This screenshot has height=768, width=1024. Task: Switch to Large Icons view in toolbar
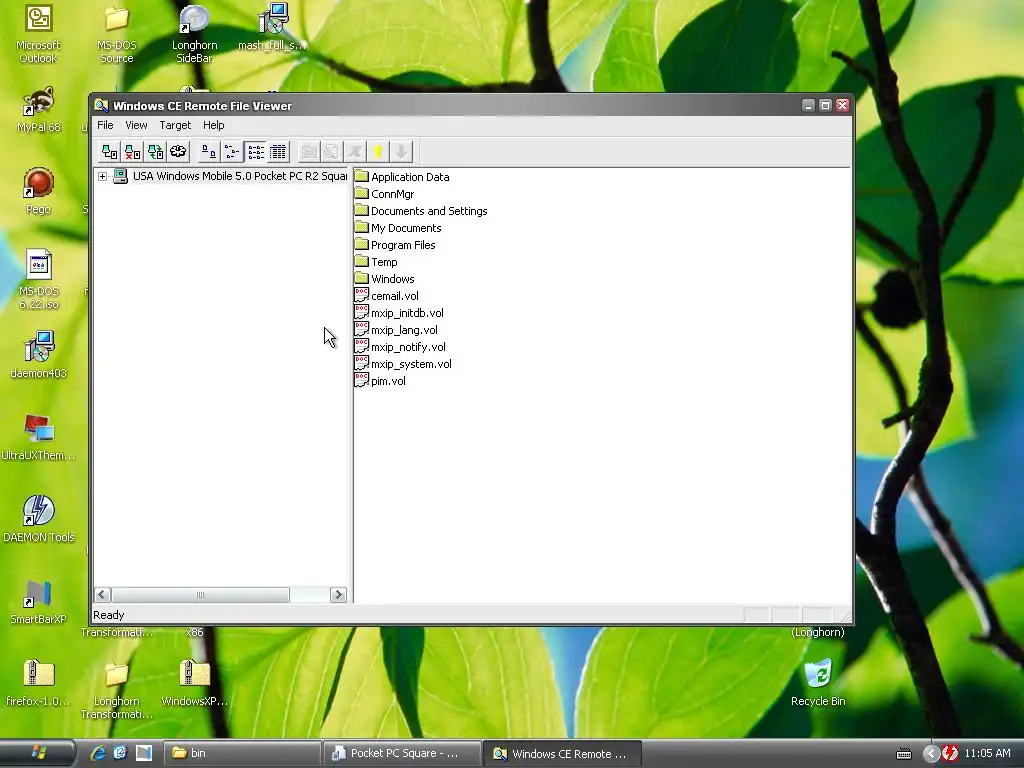click(x=208, y=152)
